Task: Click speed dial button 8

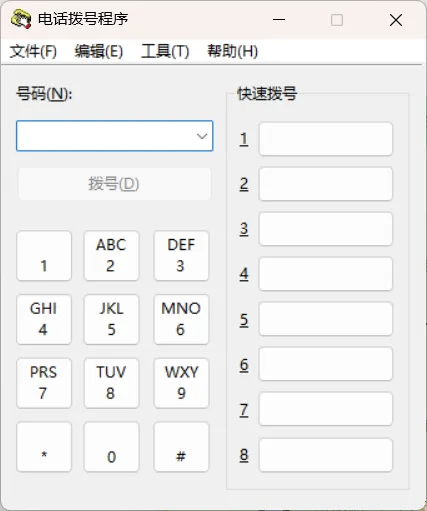Action: pyautogui.click(x=326, y=455)
